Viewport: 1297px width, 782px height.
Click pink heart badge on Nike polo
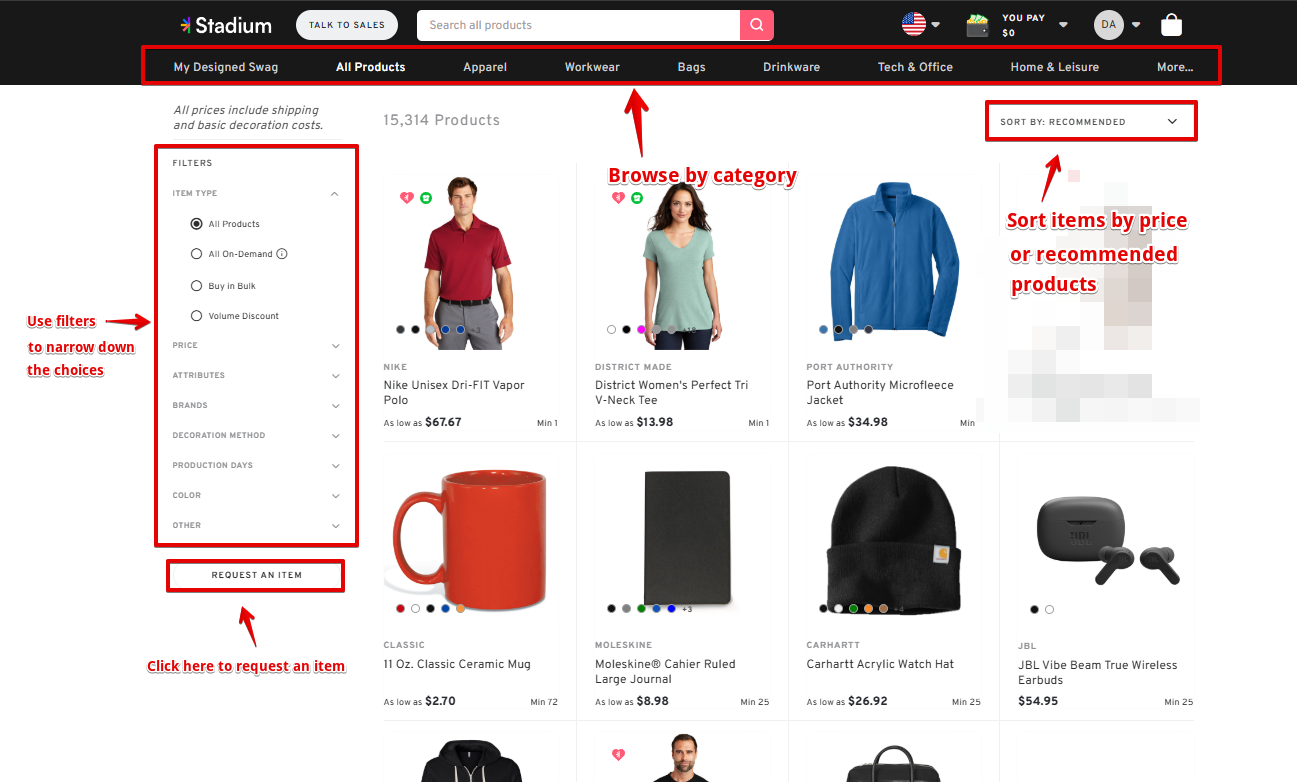[x=407, y=198]
